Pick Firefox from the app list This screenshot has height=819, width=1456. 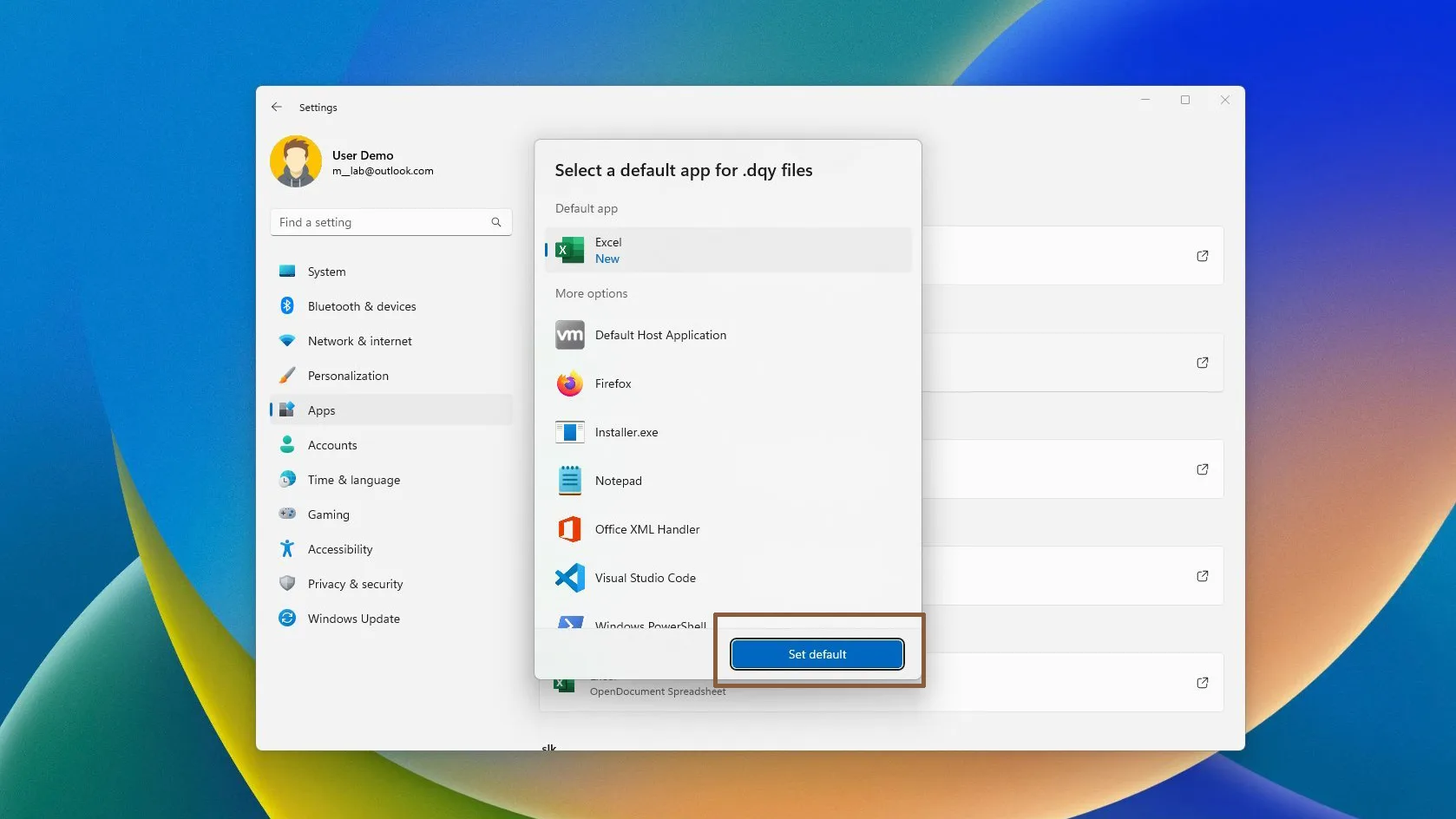coord(728,383)
